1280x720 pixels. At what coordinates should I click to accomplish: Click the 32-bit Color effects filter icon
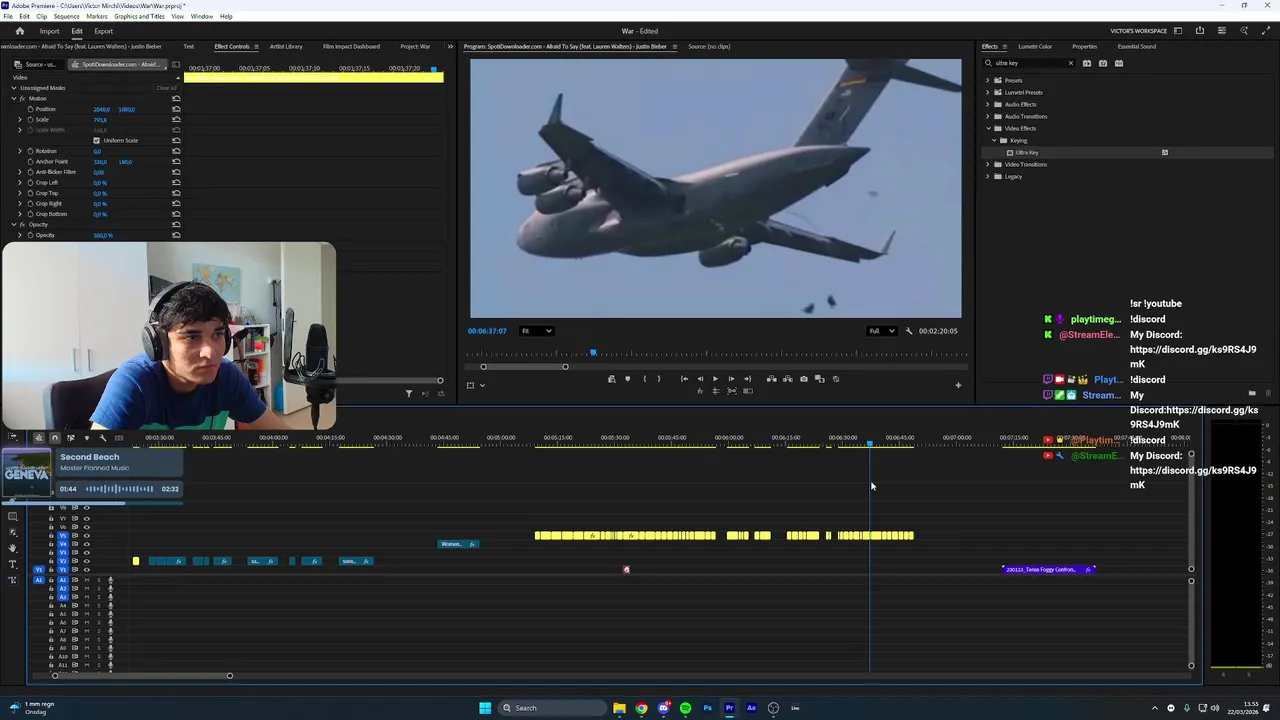(1103, 63)
